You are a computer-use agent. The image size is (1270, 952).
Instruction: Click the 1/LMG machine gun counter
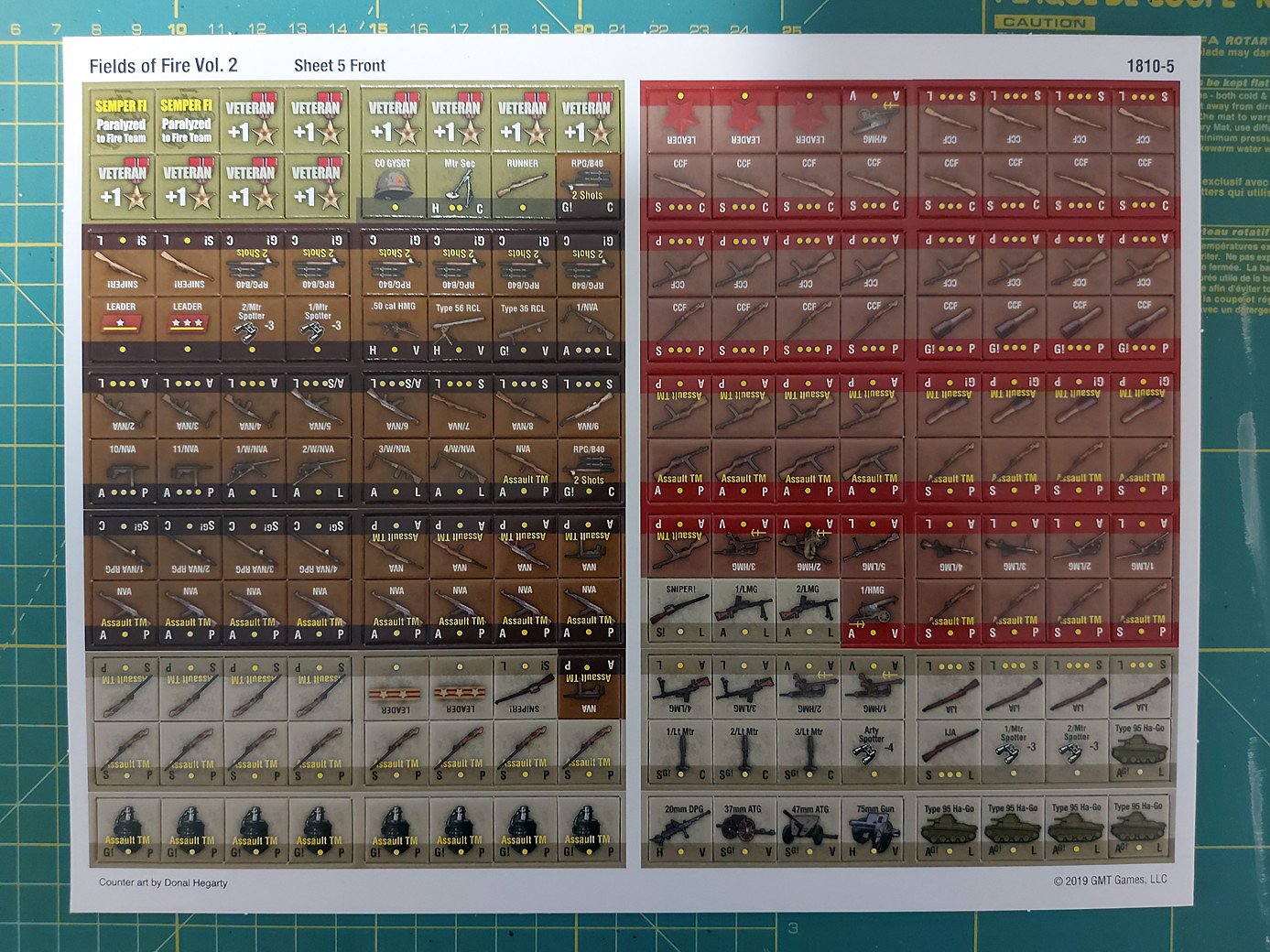[x=745, y=611]
